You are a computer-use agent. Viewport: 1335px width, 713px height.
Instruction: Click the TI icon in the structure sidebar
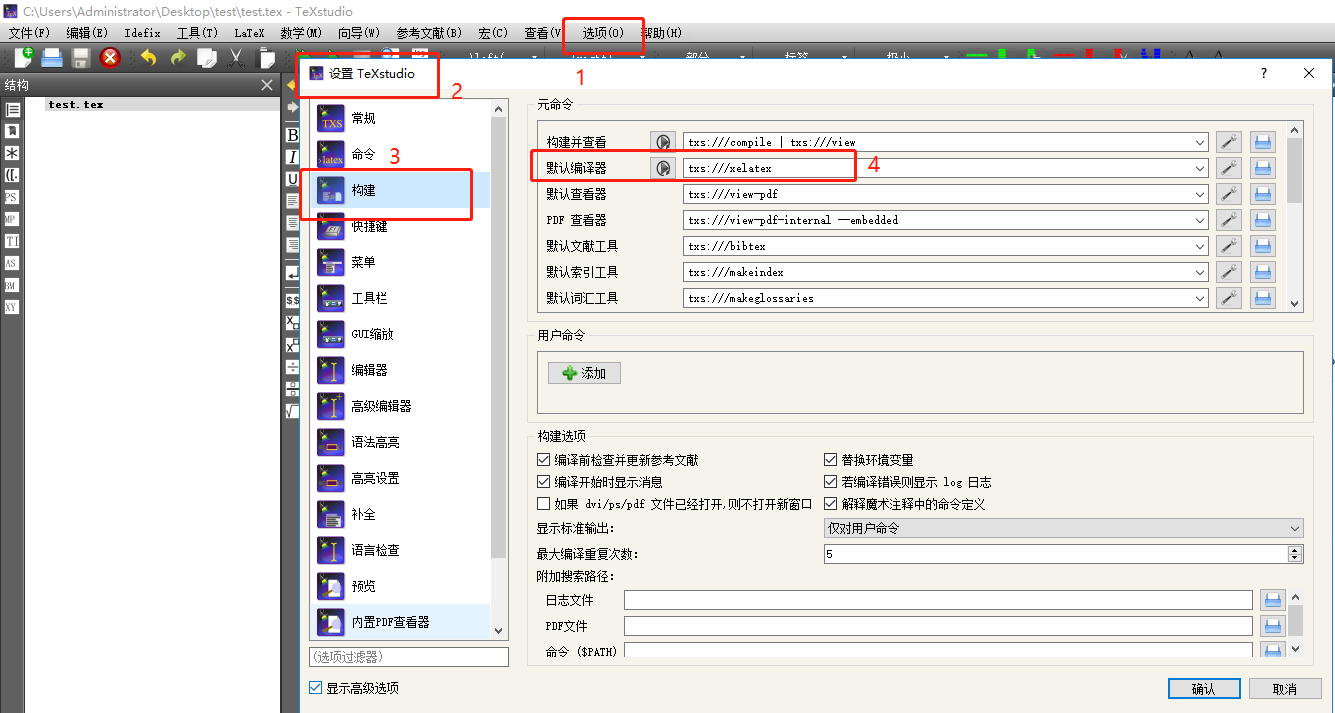point(12,241)
